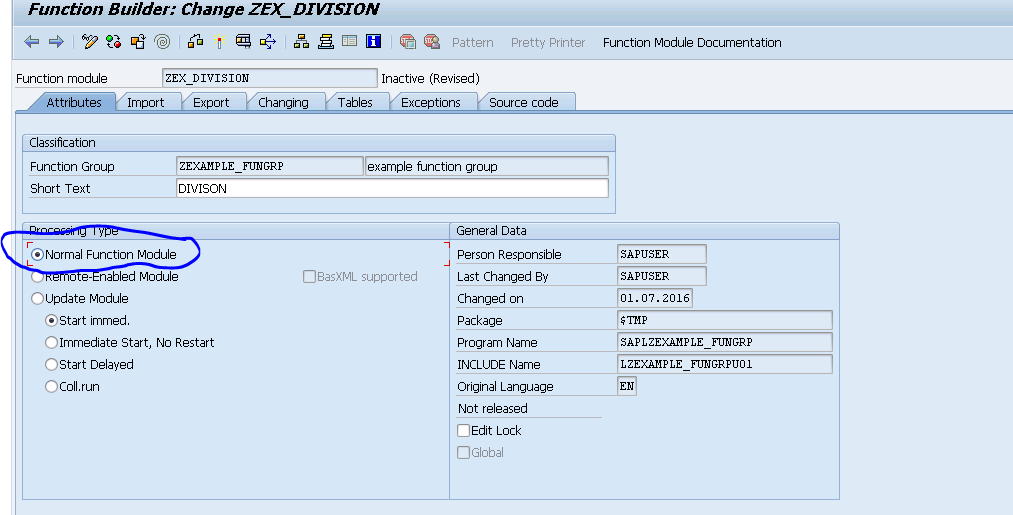Screen dimensions: 1013x515
Task: Click the Test/Execute icon
Action: point(244,42)
